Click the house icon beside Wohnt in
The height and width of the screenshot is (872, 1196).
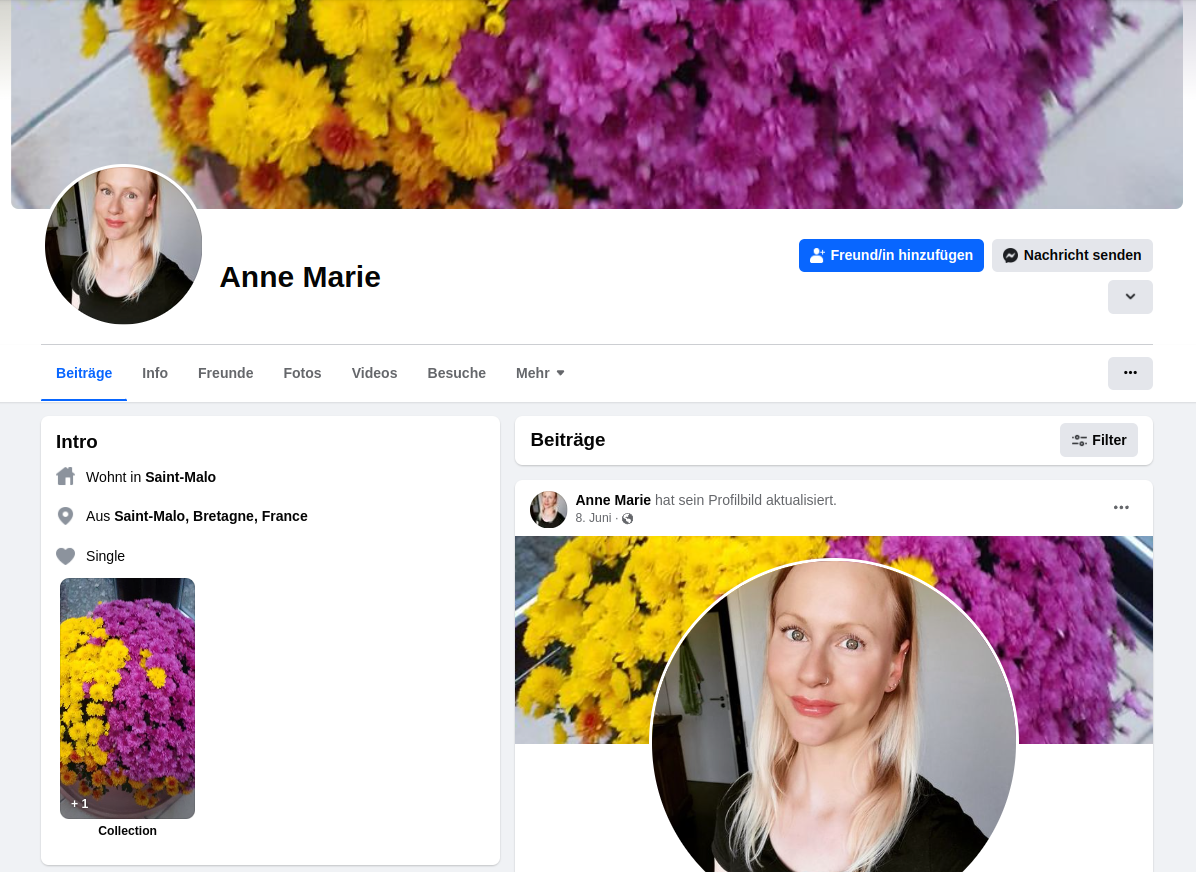coord(66,477)
